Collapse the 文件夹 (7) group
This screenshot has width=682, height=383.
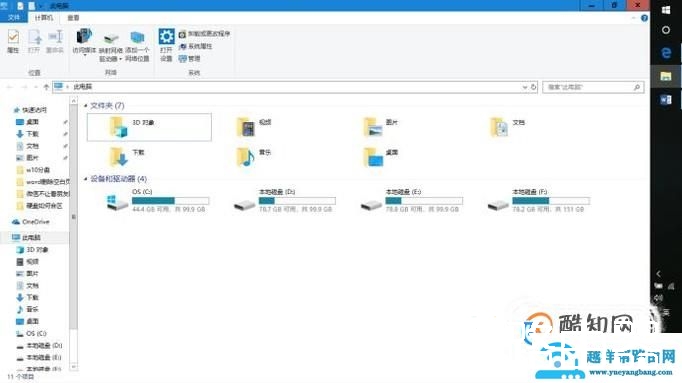(x=86, y=106)
